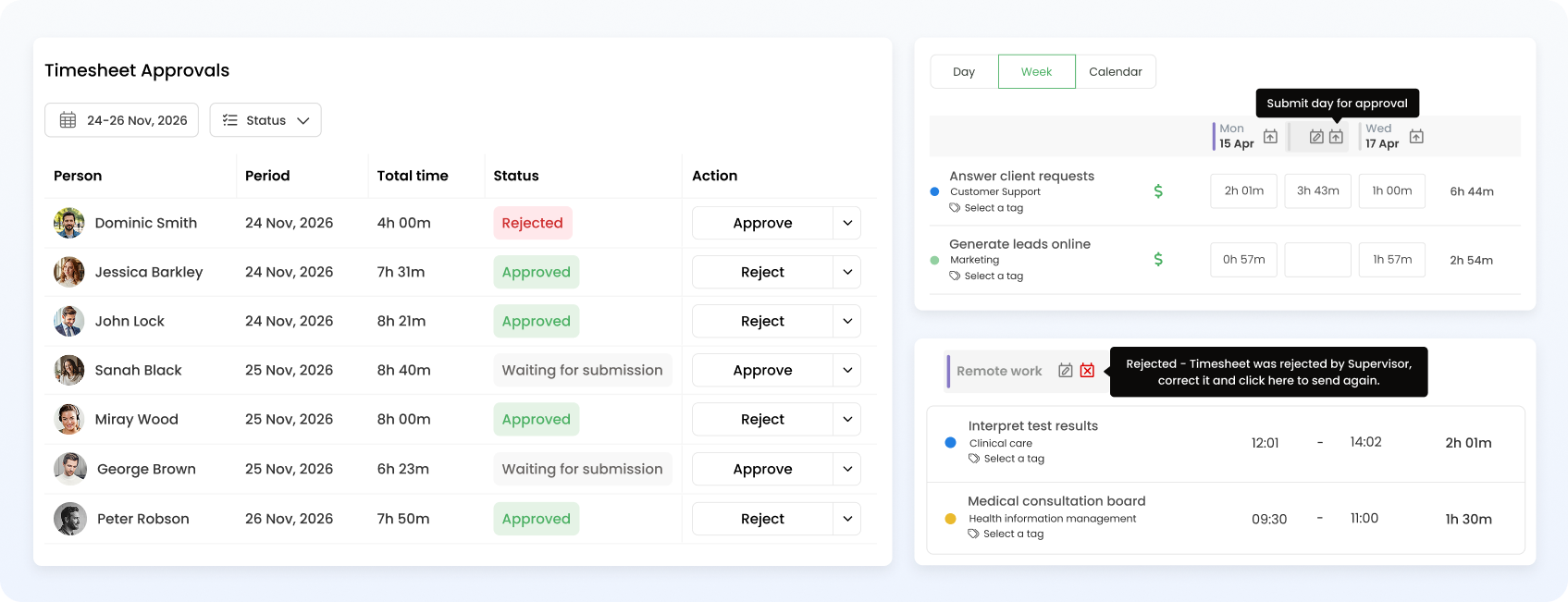Viewport: 1568px width, 602px height.
Task: Click tag icon under Clinical care
Action: click(x=974, y=459)
